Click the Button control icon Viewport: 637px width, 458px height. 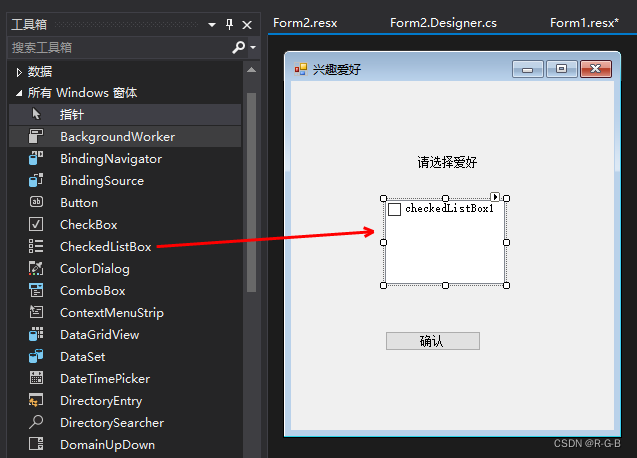point(36,202)
